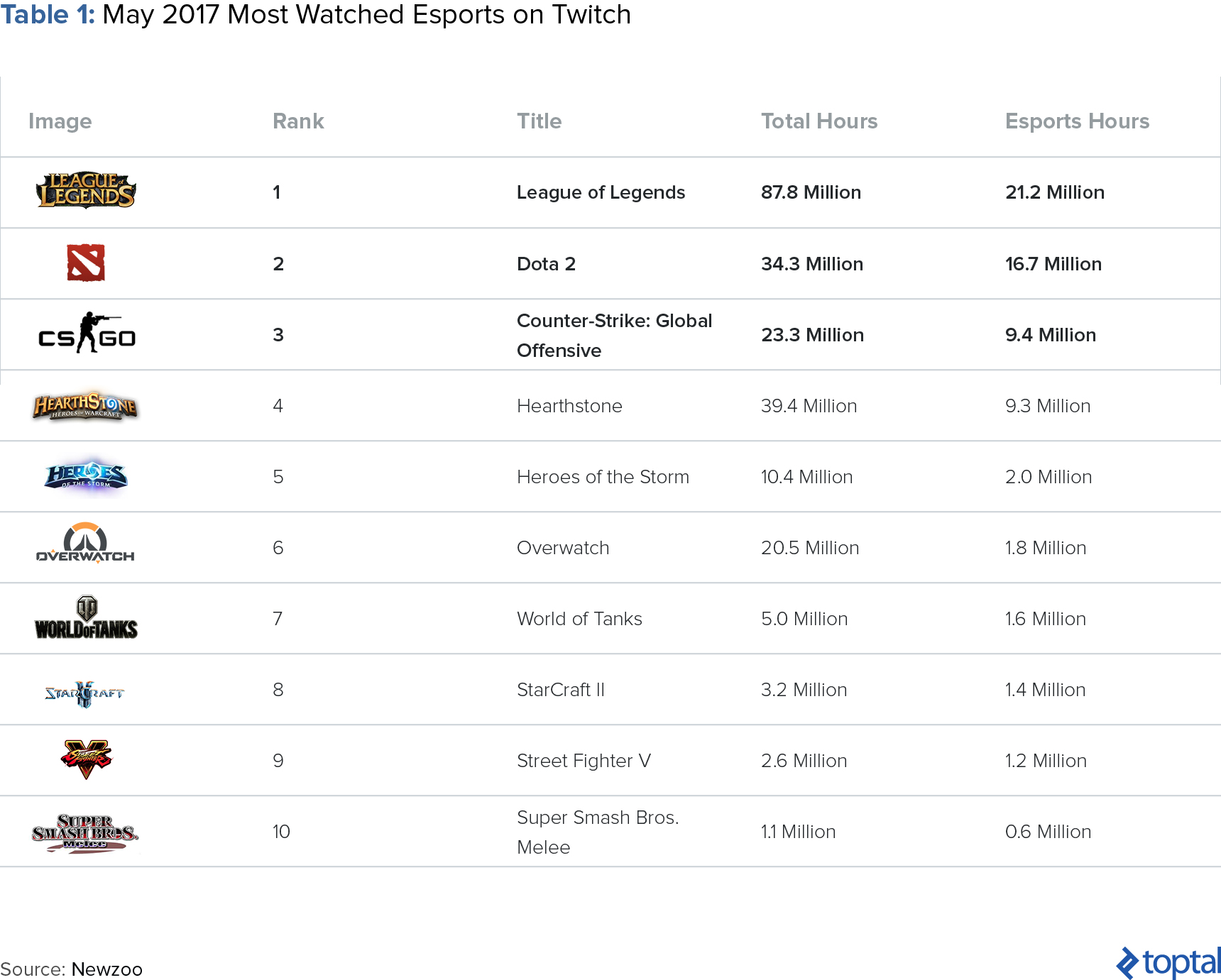The height and width of the screenshot is (980, 1221).
Task: Select Hearthstone's 39.4 Million total hours
Action: point(809,406)
